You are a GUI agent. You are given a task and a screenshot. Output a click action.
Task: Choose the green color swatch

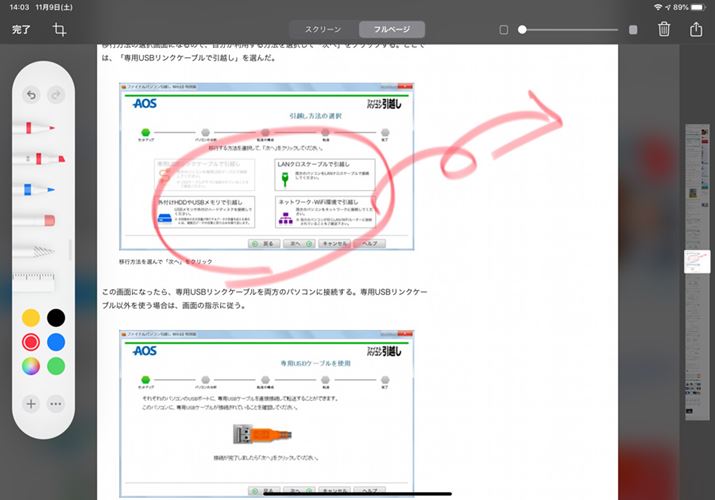click(x=56, y=366)
